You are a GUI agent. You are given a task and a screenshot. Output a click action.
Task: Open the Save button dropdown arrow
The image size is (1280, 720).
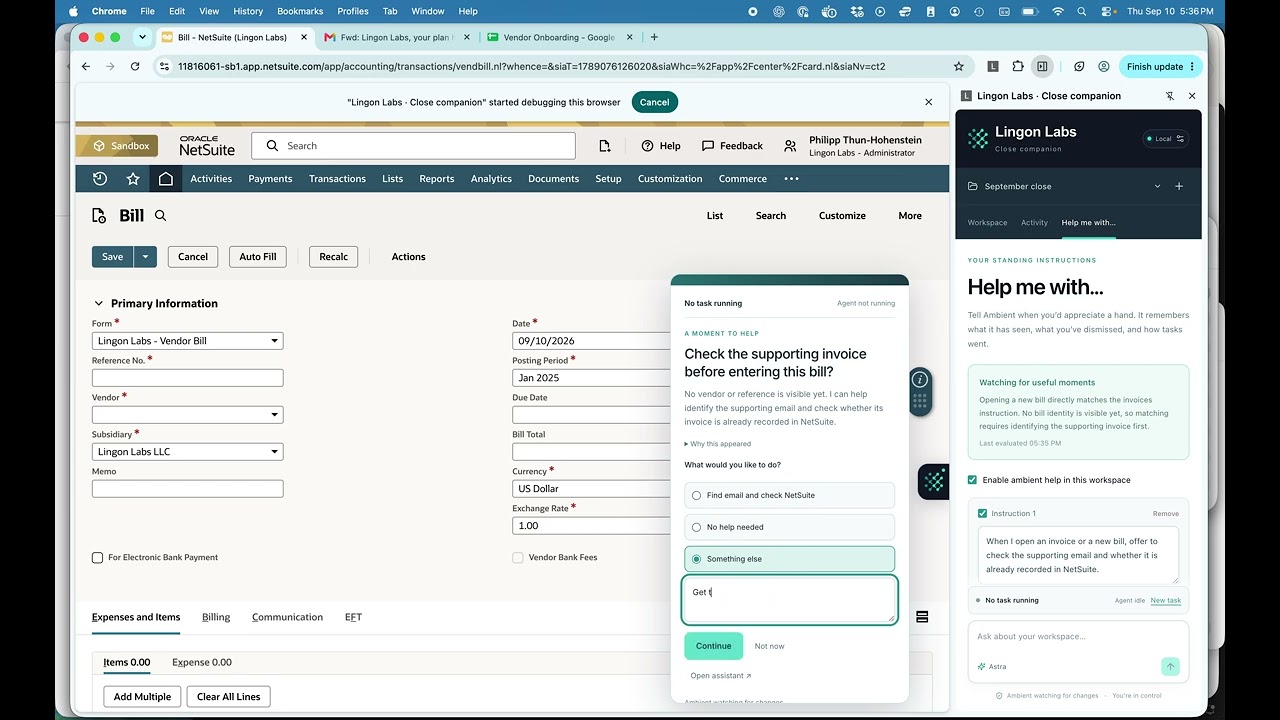coord(145,257)
